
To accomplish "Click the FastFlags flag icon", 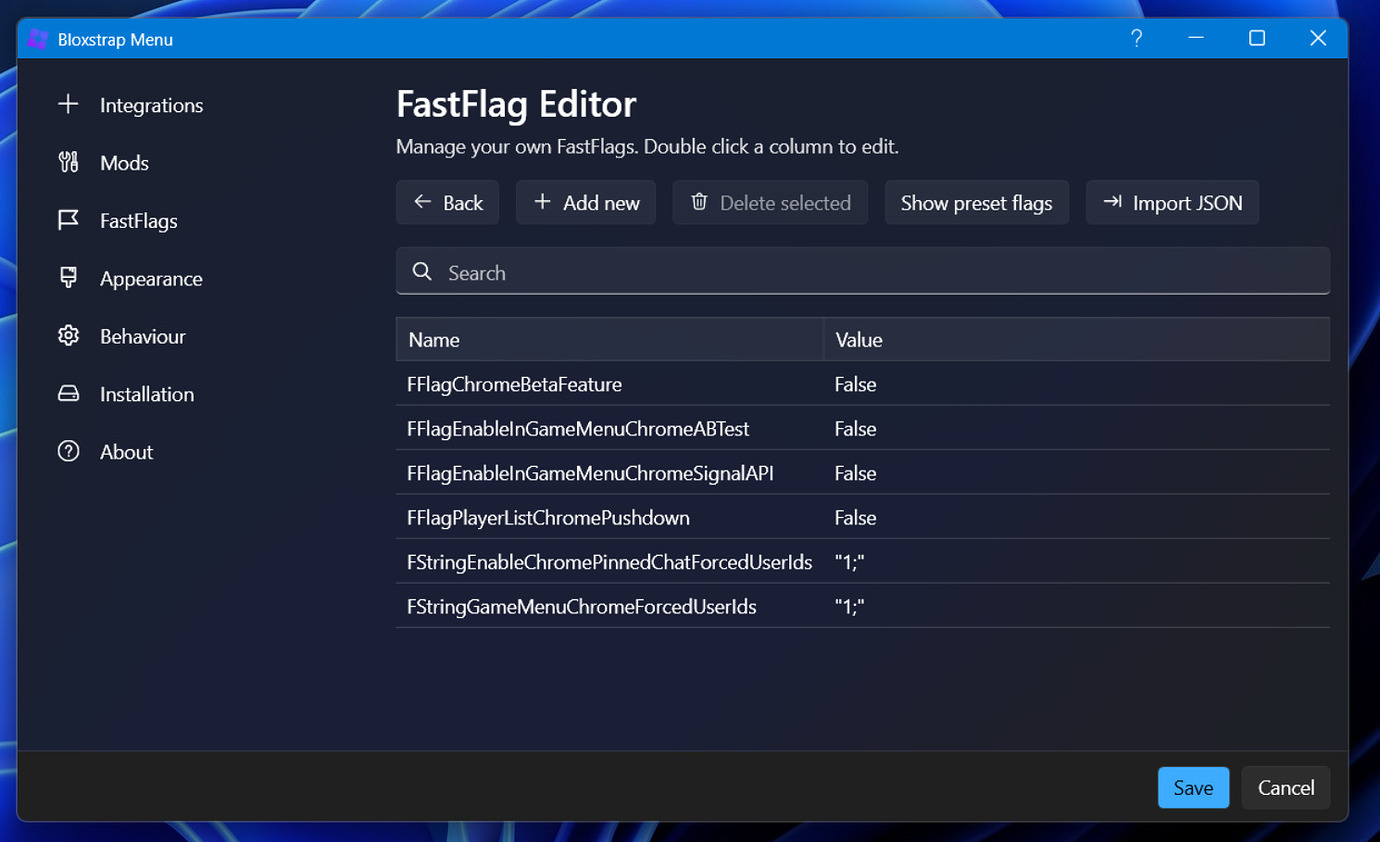I will coord(68,221).
